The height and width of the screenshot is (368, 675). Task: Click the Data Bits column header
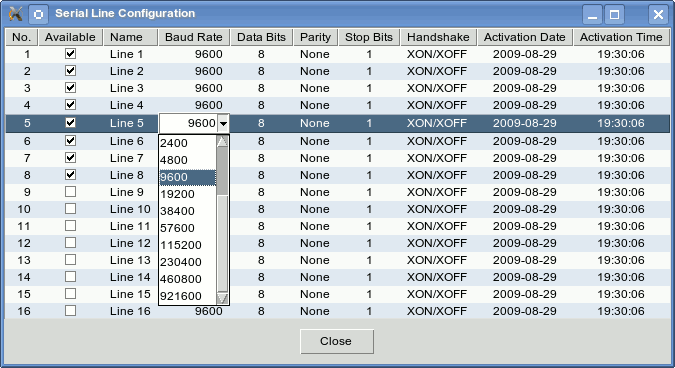coord(261,37)
